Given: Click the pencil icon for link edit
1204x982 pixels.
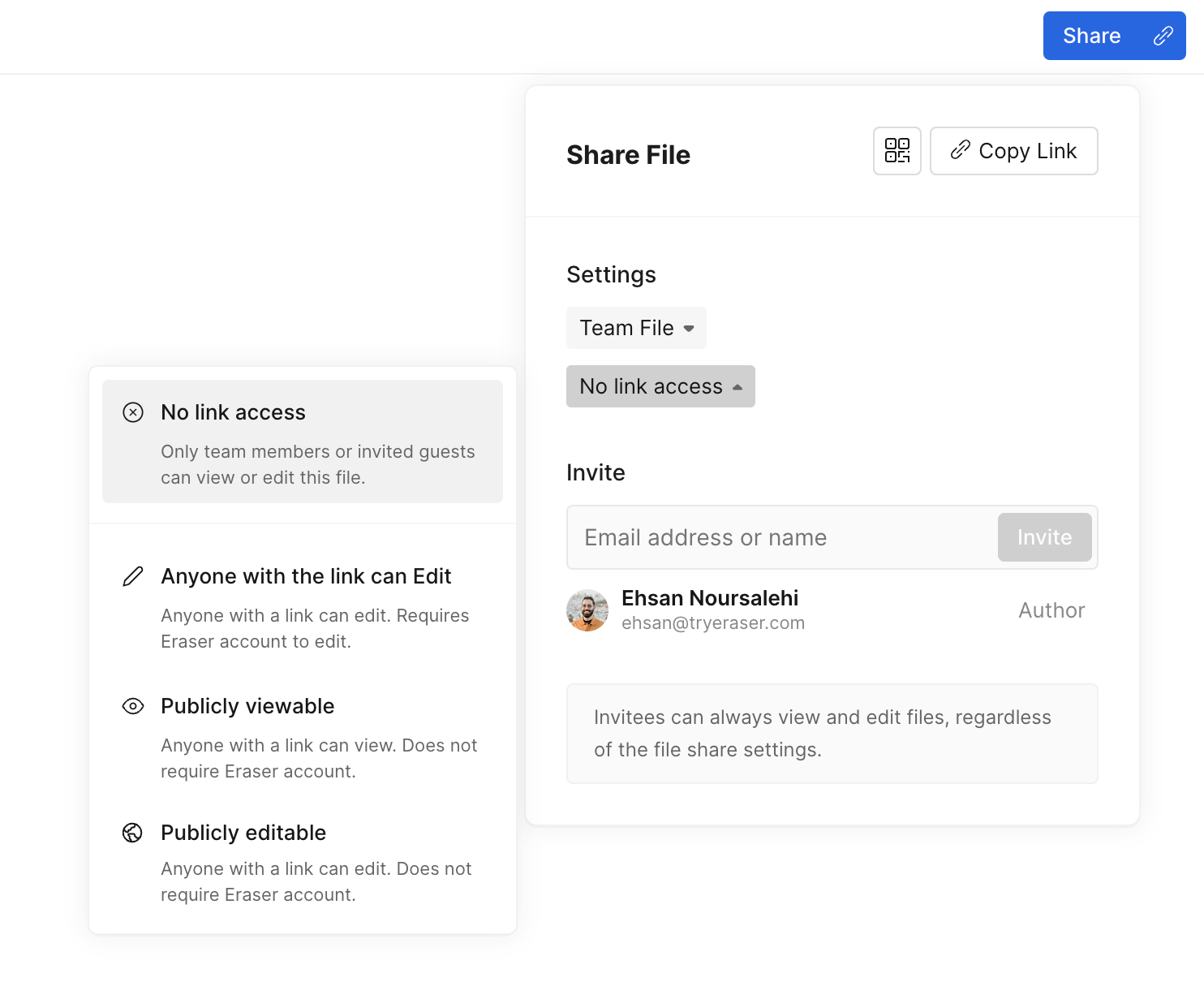Looking at the screenshot, I should pos(133,576).
